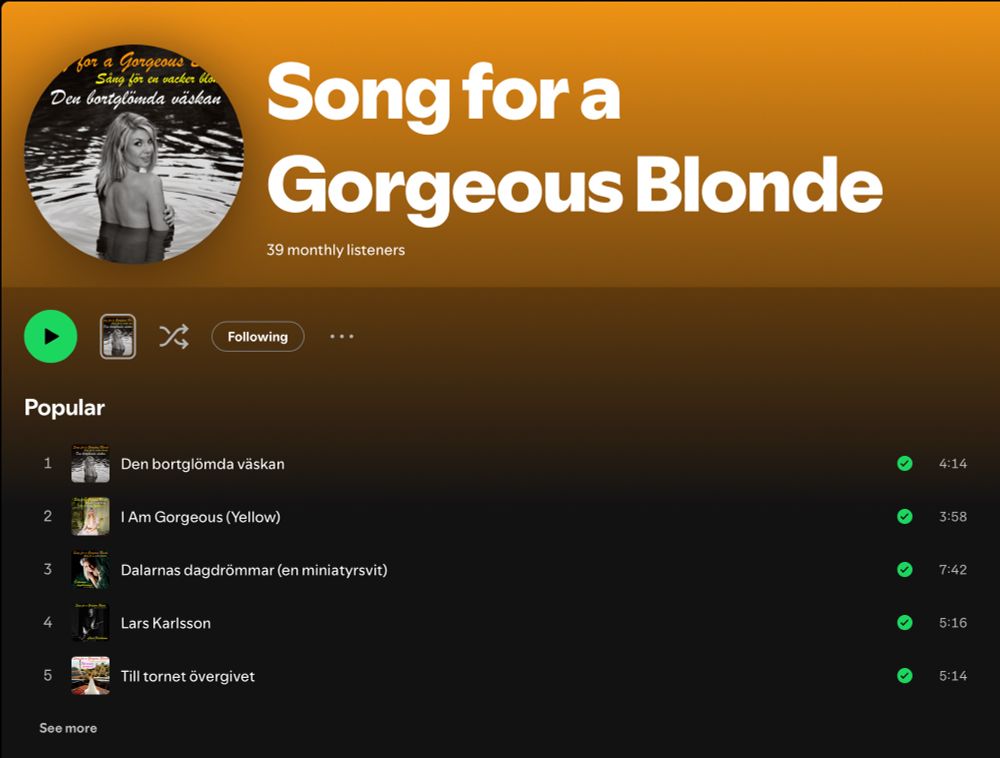Select the track Dalarnas dagdrömmar (en miniatyrsvit)
This screenshot has height=758, width=1000.
(254, 570)
